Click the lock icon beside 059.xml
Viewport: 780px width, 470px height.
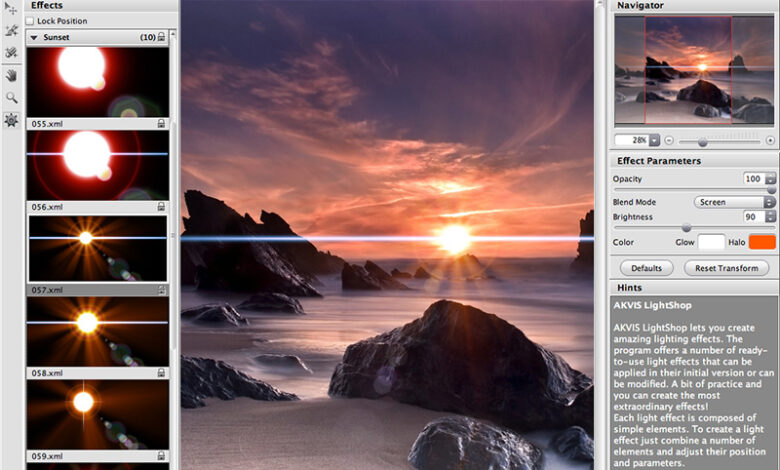[x=161, y=456]
